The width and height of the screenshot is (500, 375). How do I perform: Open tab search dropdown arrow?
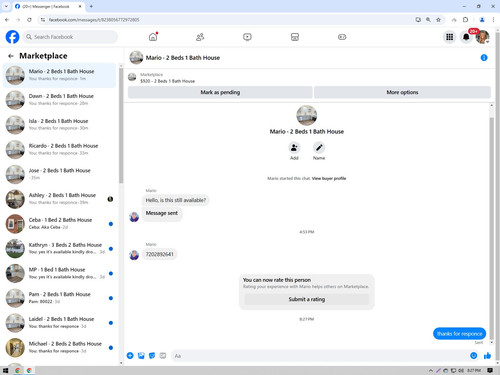[6, 6]
